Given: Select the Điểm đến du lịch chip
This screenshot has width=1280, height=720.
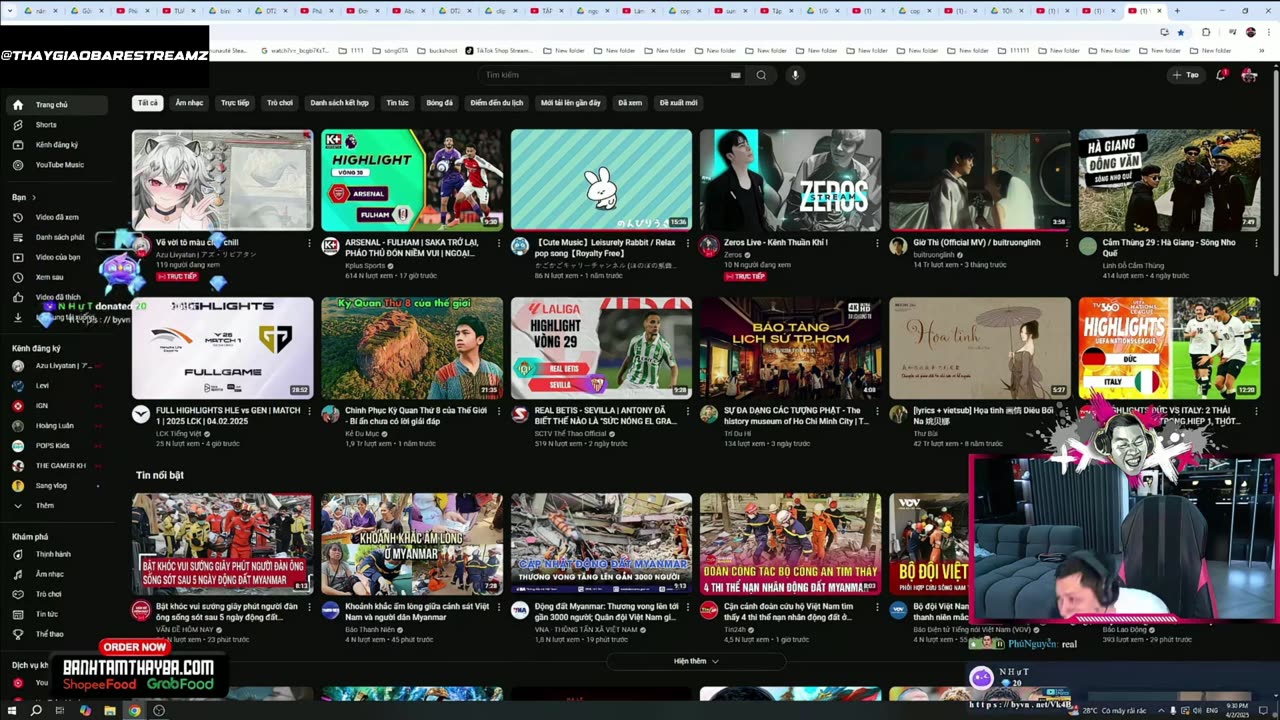Looking at the screenshot, I should pyautogui.click(x=497, y=103).
